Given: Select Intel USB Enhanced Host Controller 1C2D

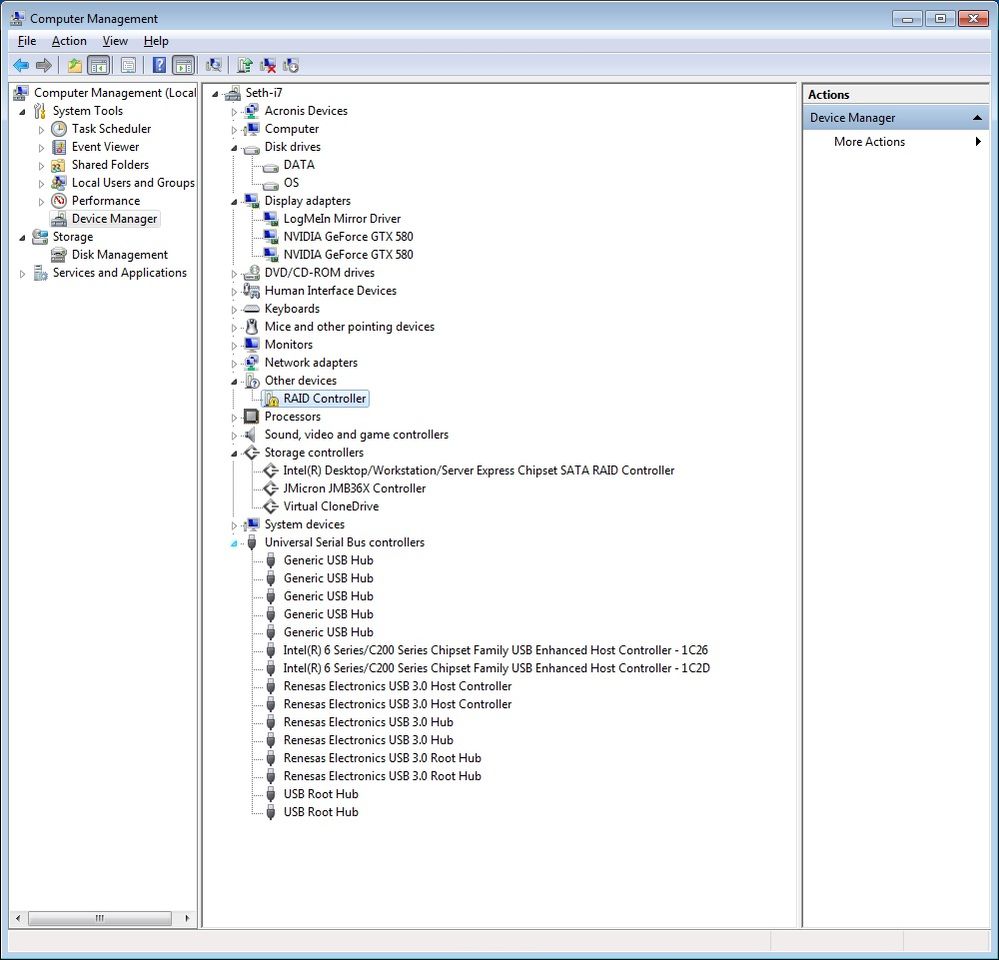Looking at the screenshot, I should (496, 668).
